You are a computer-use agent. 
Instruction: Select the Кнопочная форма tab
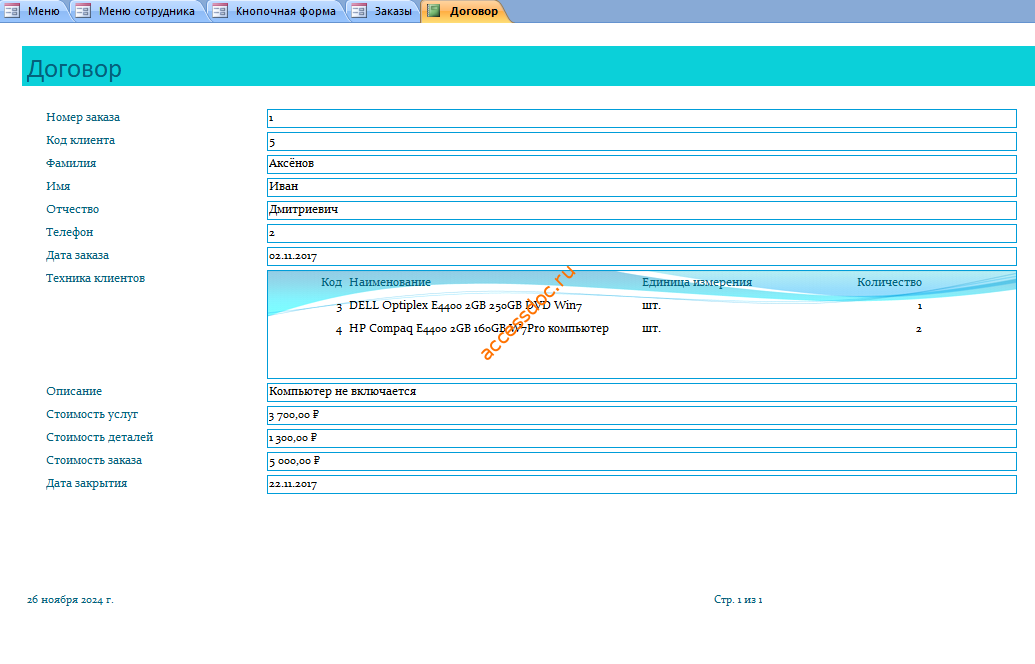coord(276,11)
